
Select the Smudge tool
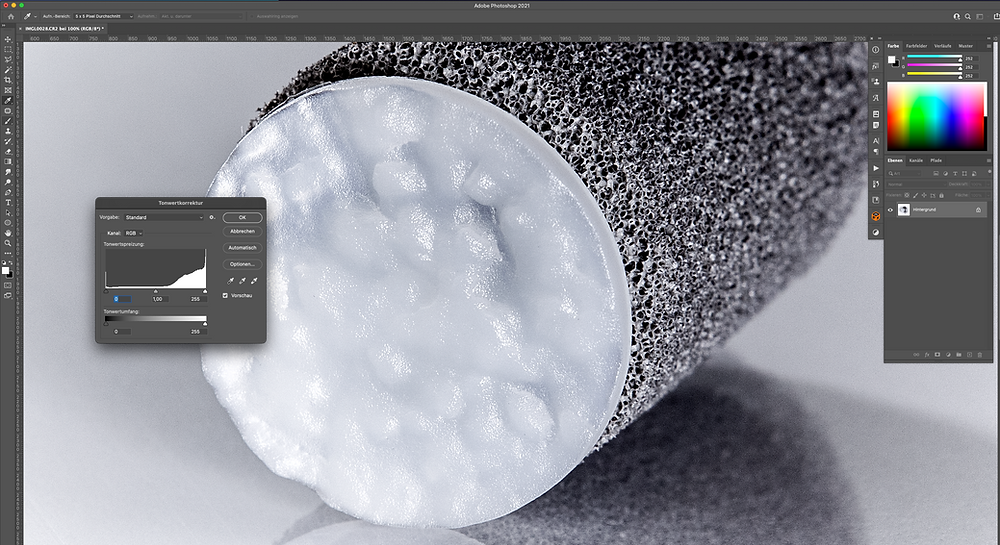point(8,171)
